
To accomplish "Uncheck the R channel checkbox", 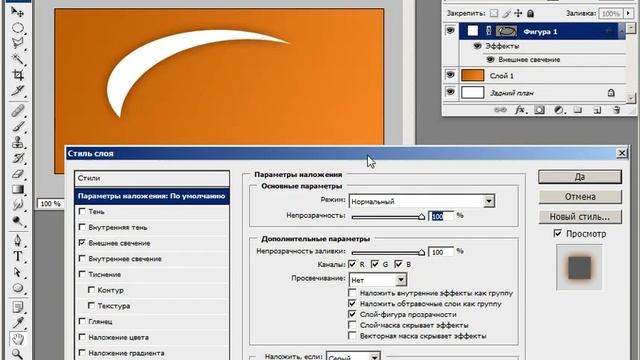I will [x=352, y=264].
